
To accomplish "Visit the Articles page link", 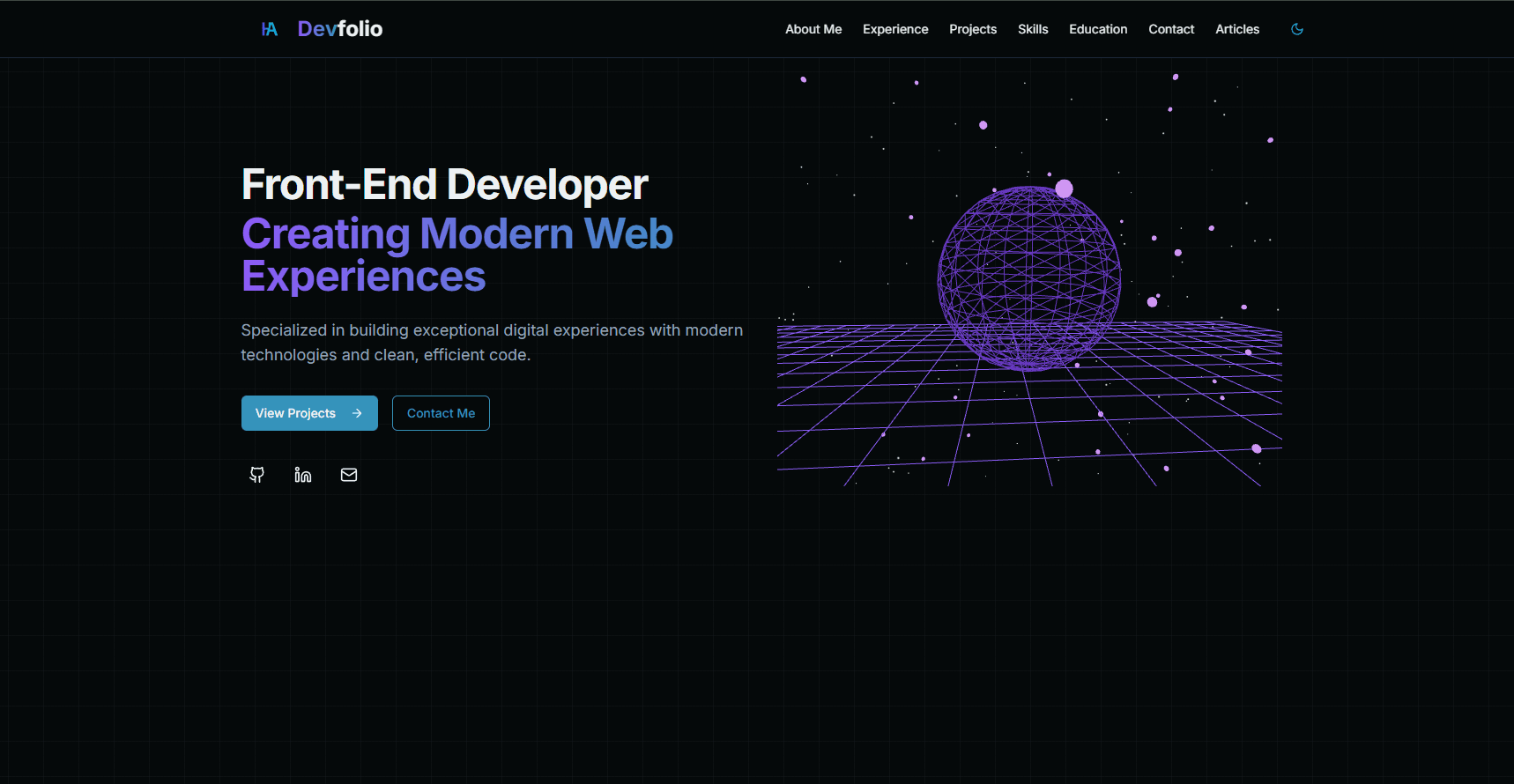I will point(1237,29).
